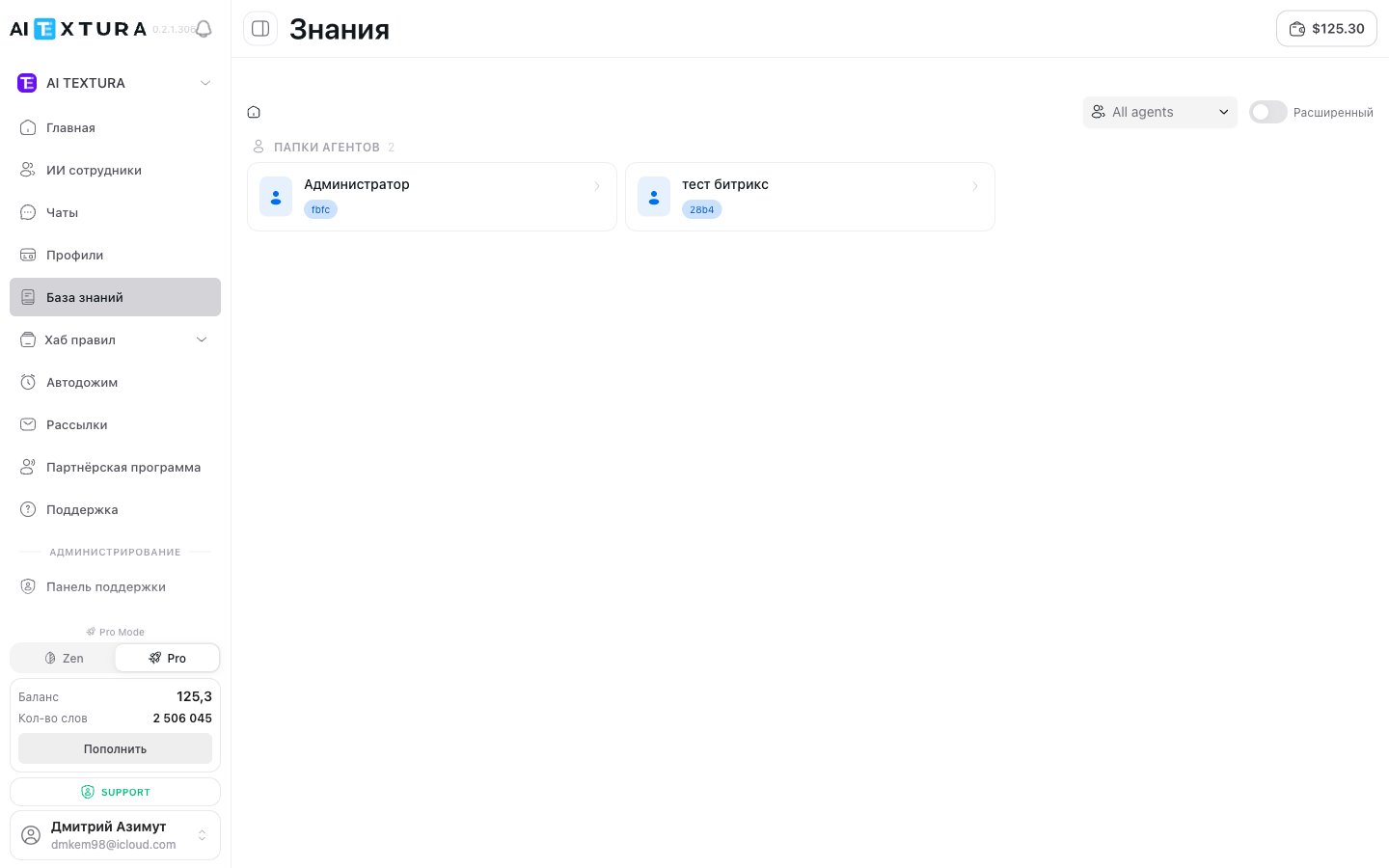Click the Администратор folder agent icon
The image size is (1389, 868).
click(x=276, y=197)
